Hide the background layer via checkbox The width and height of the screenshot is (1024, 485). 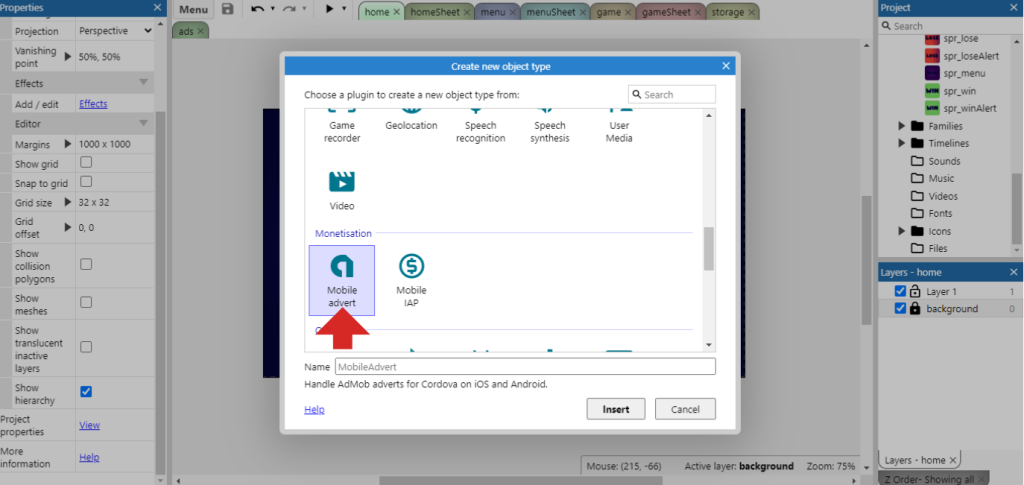(x=900, y=309)
